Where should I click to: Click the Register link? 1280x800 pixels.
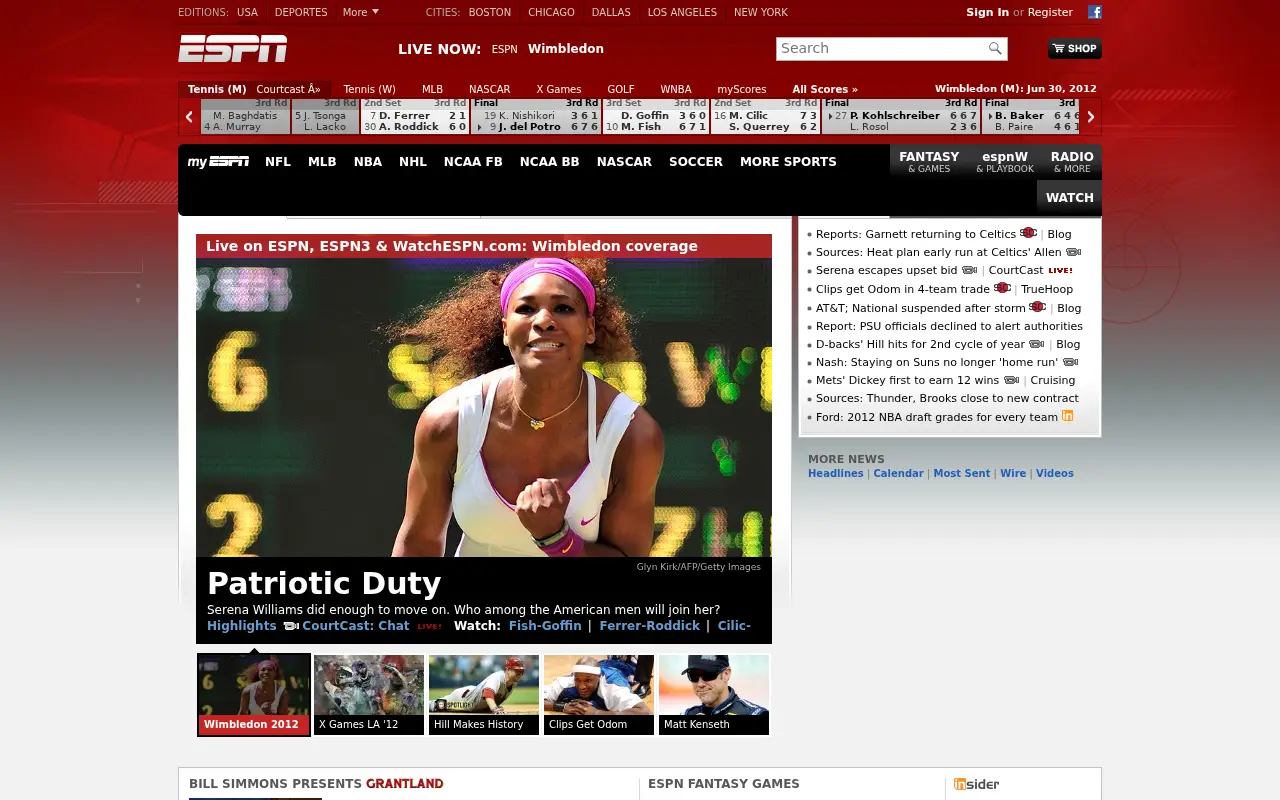(1050, 12)
